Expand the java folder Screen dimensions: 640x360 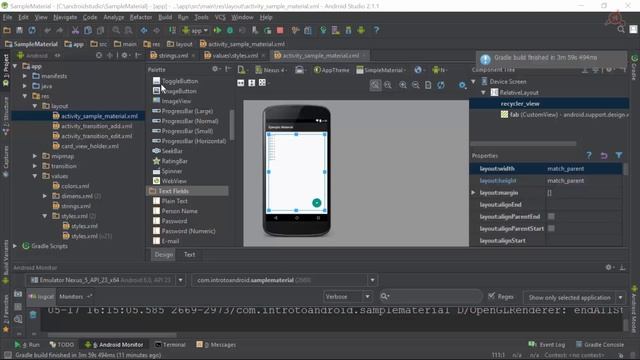click(x=25, y=86)
